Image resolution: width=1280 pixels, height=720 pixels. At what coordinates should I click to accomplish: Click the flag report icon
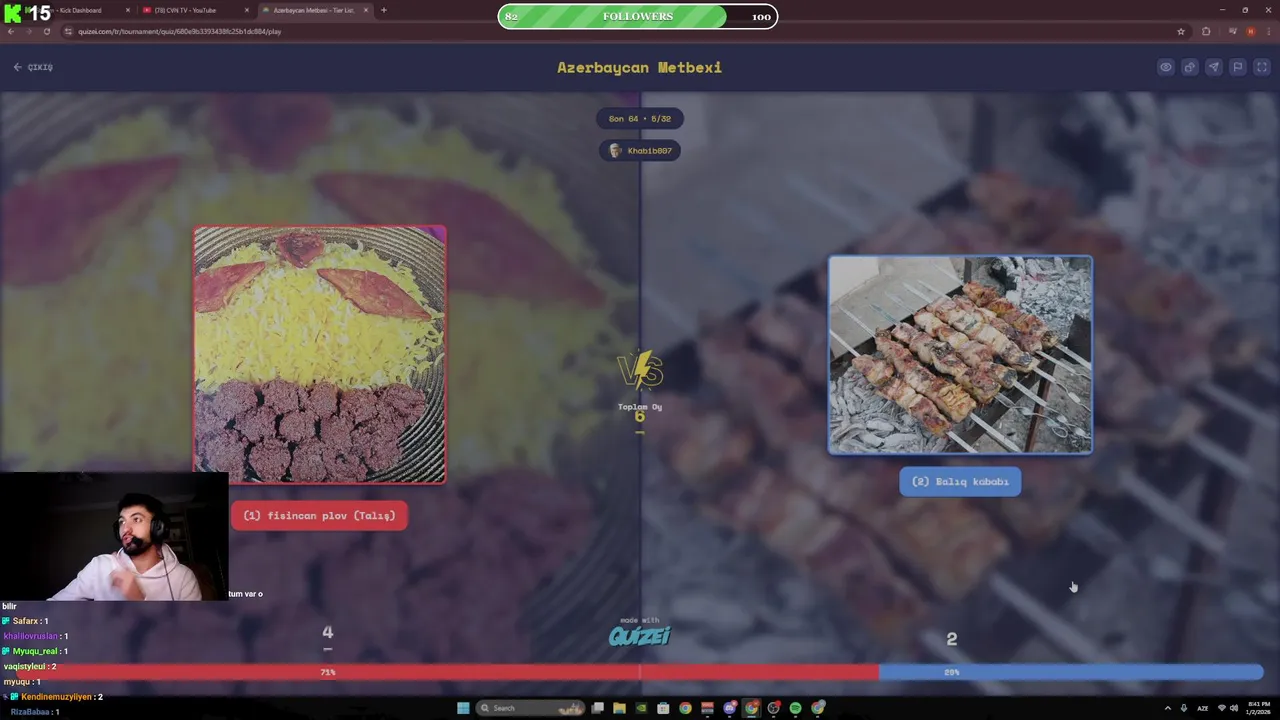[x=1238, y=67]
